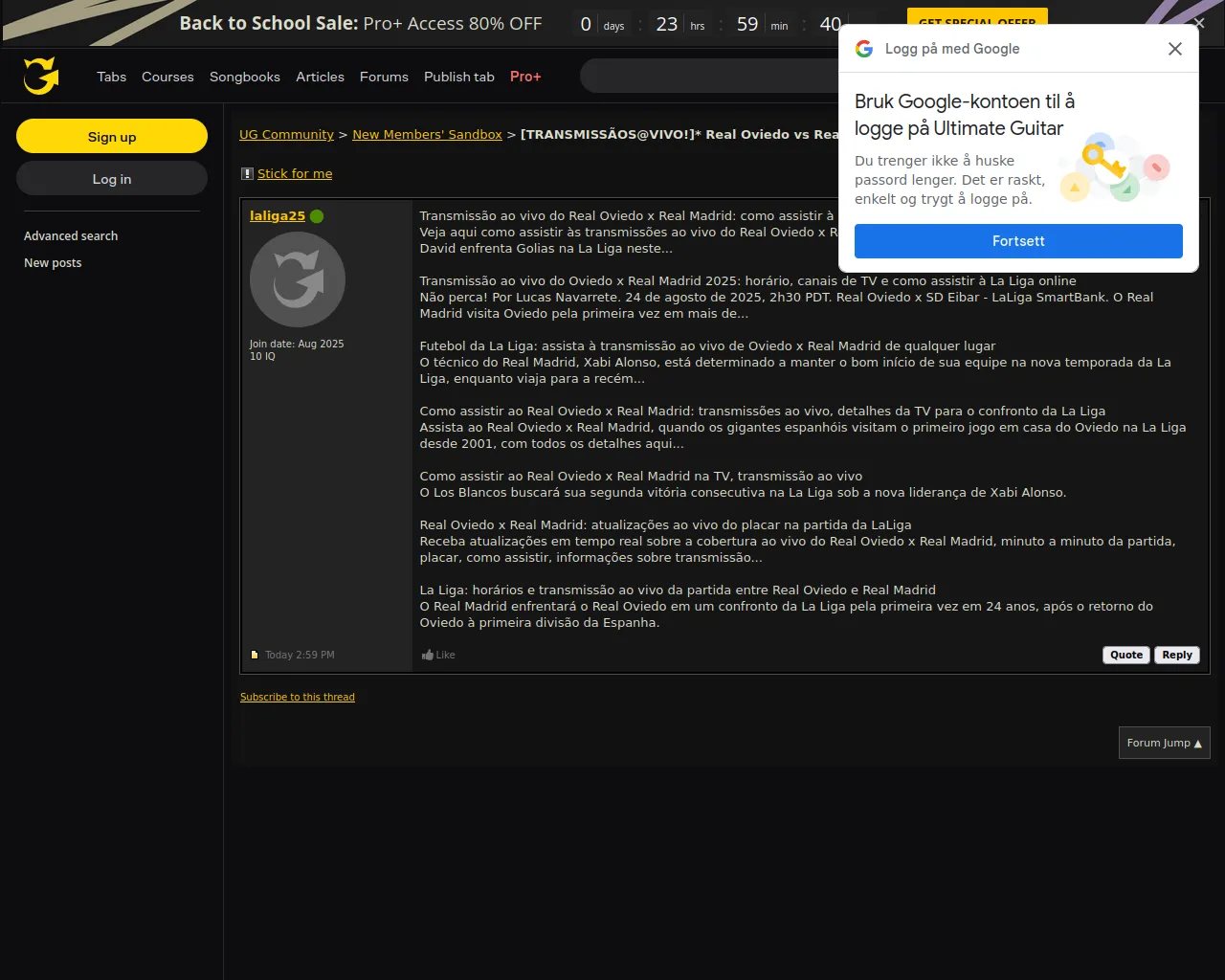
Task: Click the post icon beside Today 2:59 PM
Action: point(255,656)
